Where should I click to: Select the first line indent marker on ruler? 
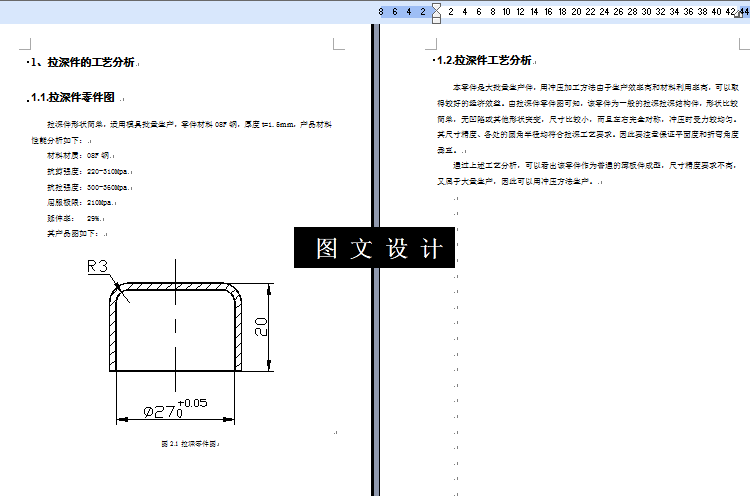tap(436, 6)
